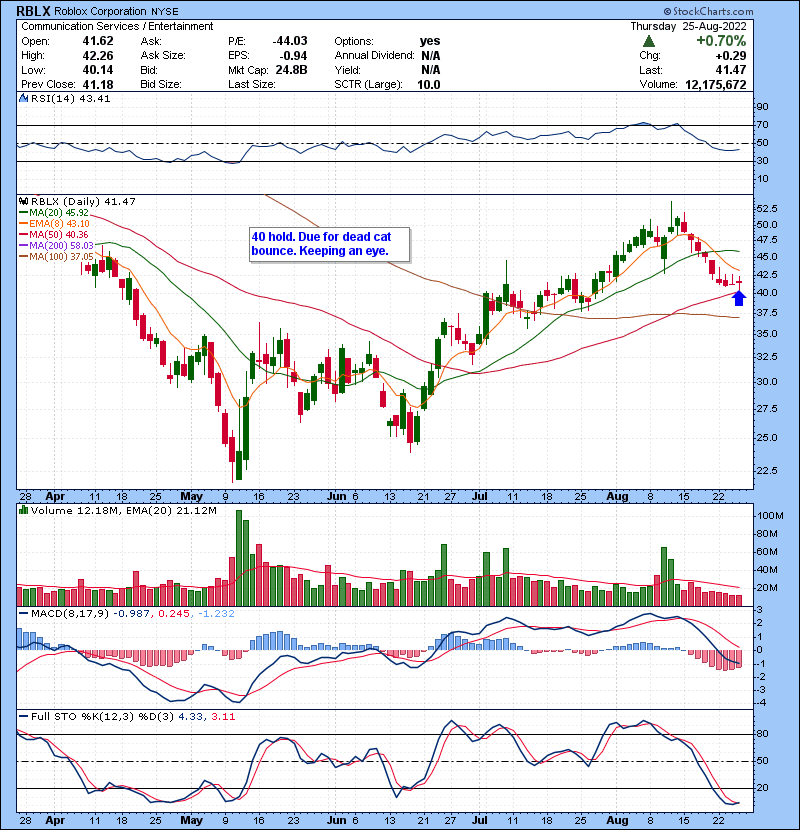Click the Options 'yes' value
The width and height of the screenshot is (800, 830).
(432, 41)
